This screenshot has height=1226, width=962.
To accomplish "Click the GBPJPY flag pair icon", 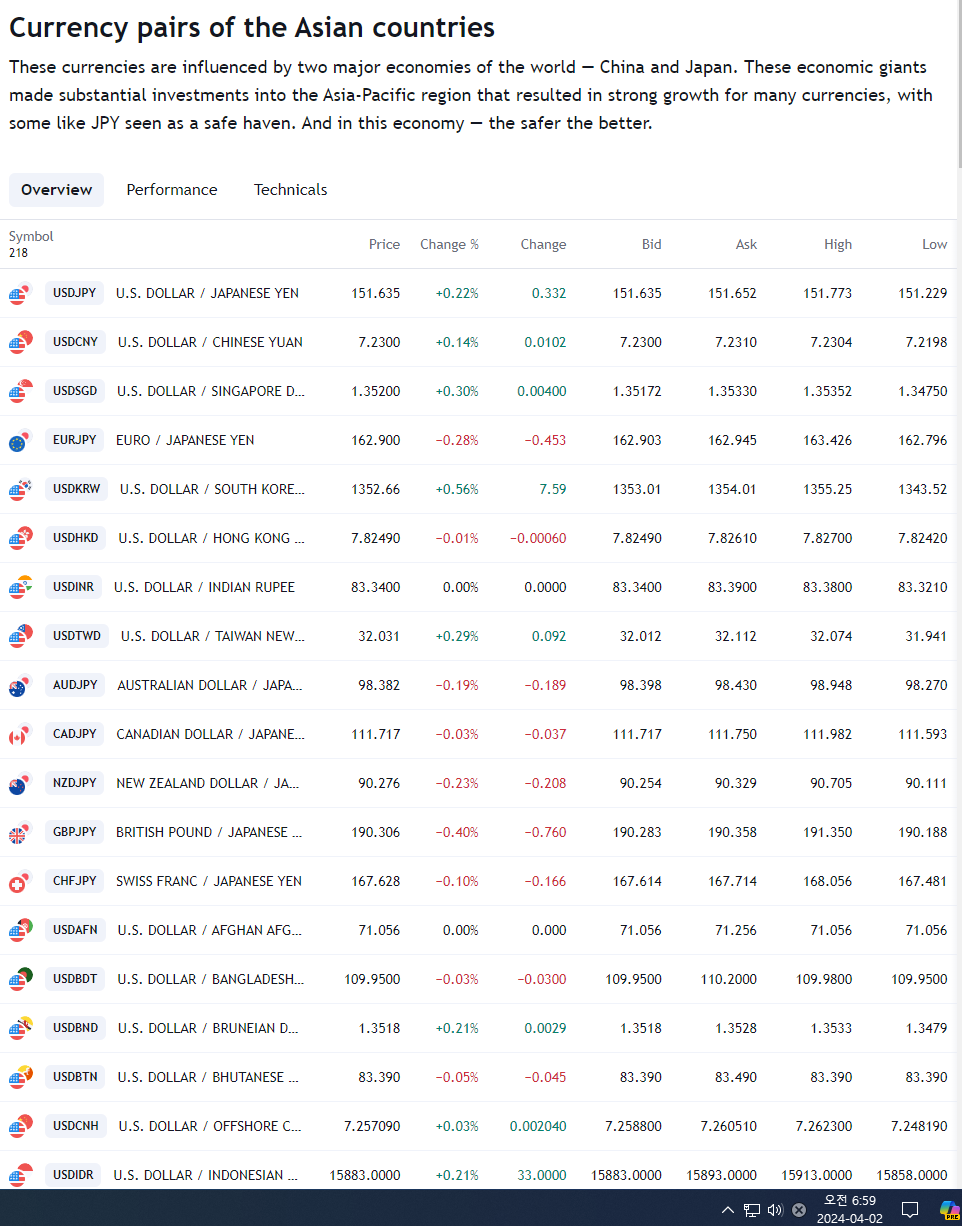I will (20, 833).
